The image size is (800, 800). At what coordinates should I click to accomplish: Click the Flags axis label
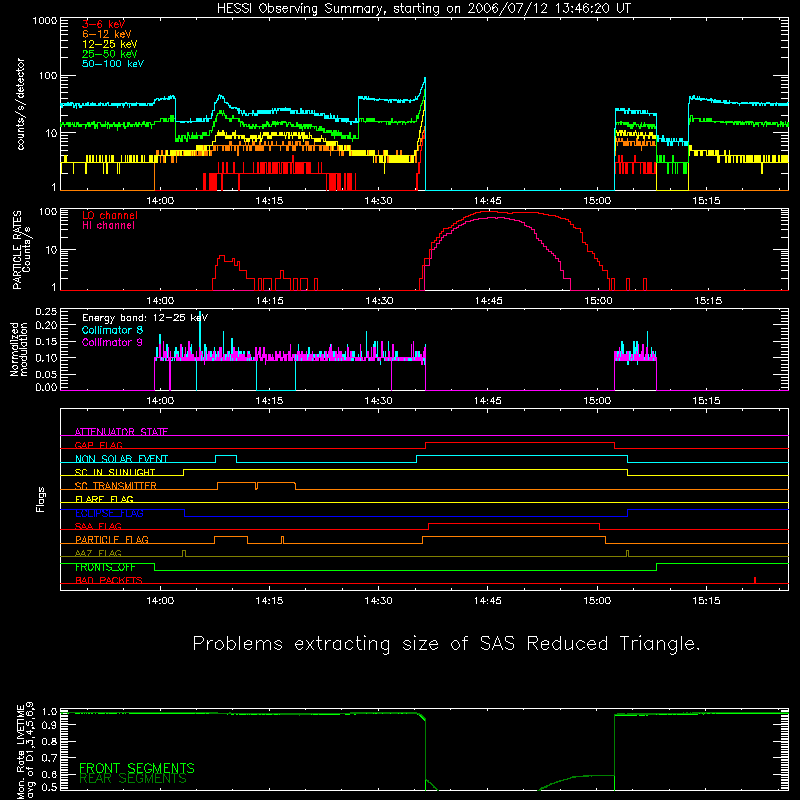coord(40,499)
